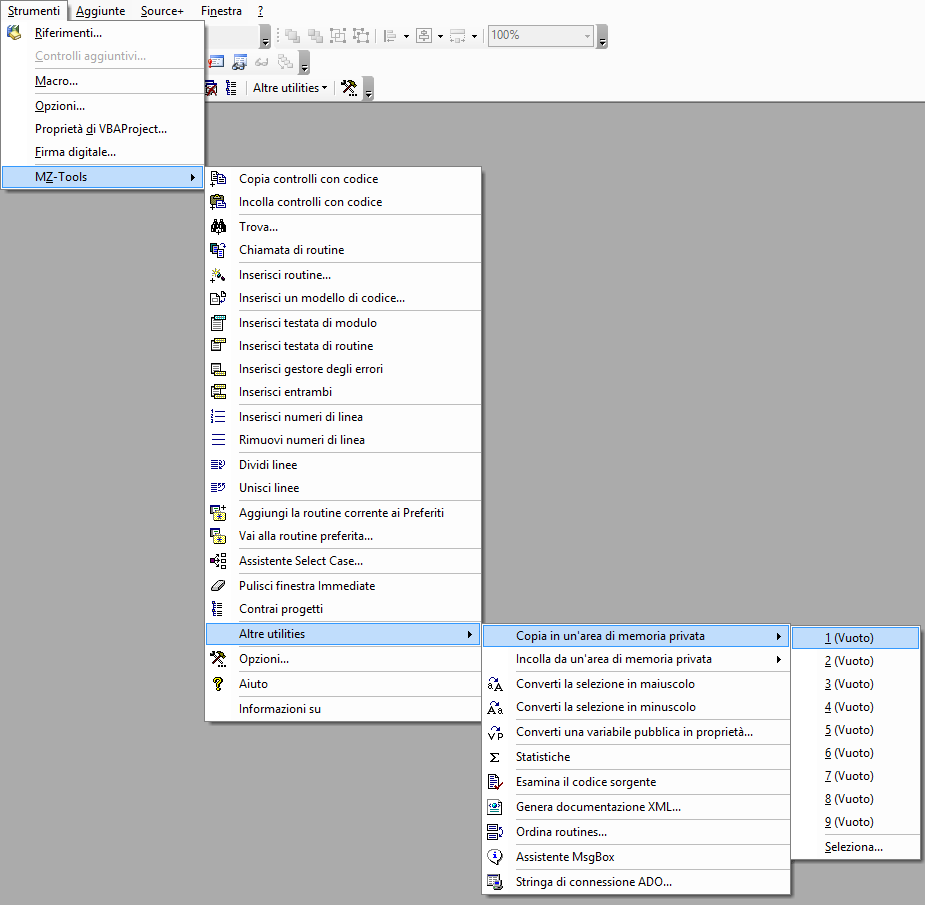Viewport: 925px width, 905px height.
Task: Click the options hammer icon in the toolbar
Action: click(x=349, y=88)
